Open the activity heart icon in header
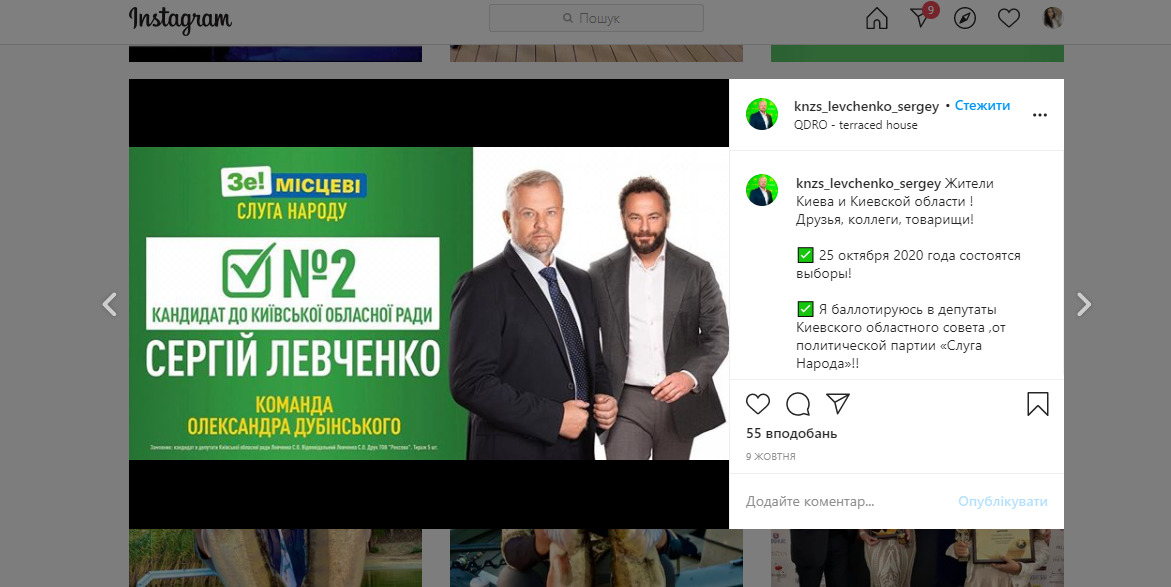1171x587 pixels. 1009,18
